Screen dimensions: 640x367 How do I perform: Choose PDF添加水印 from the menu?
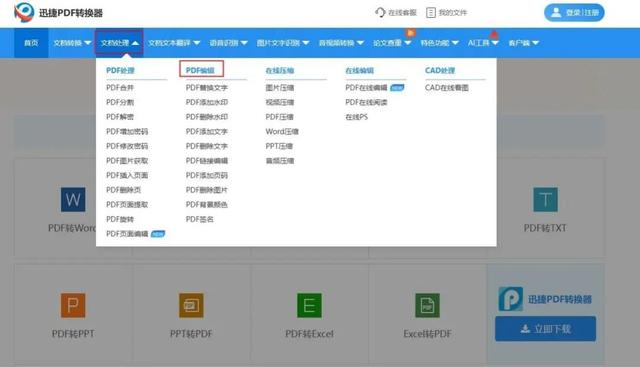(207, 102)
